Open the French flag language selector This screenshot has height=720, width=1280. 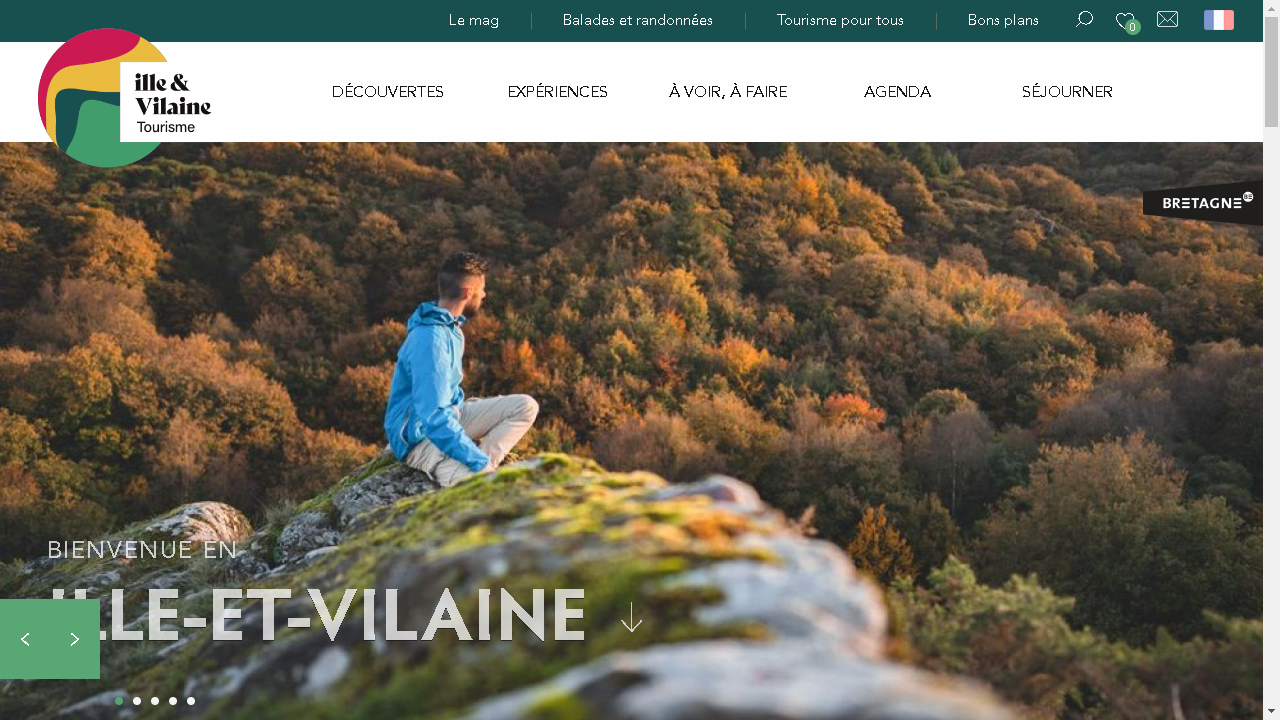(1219, 20)
